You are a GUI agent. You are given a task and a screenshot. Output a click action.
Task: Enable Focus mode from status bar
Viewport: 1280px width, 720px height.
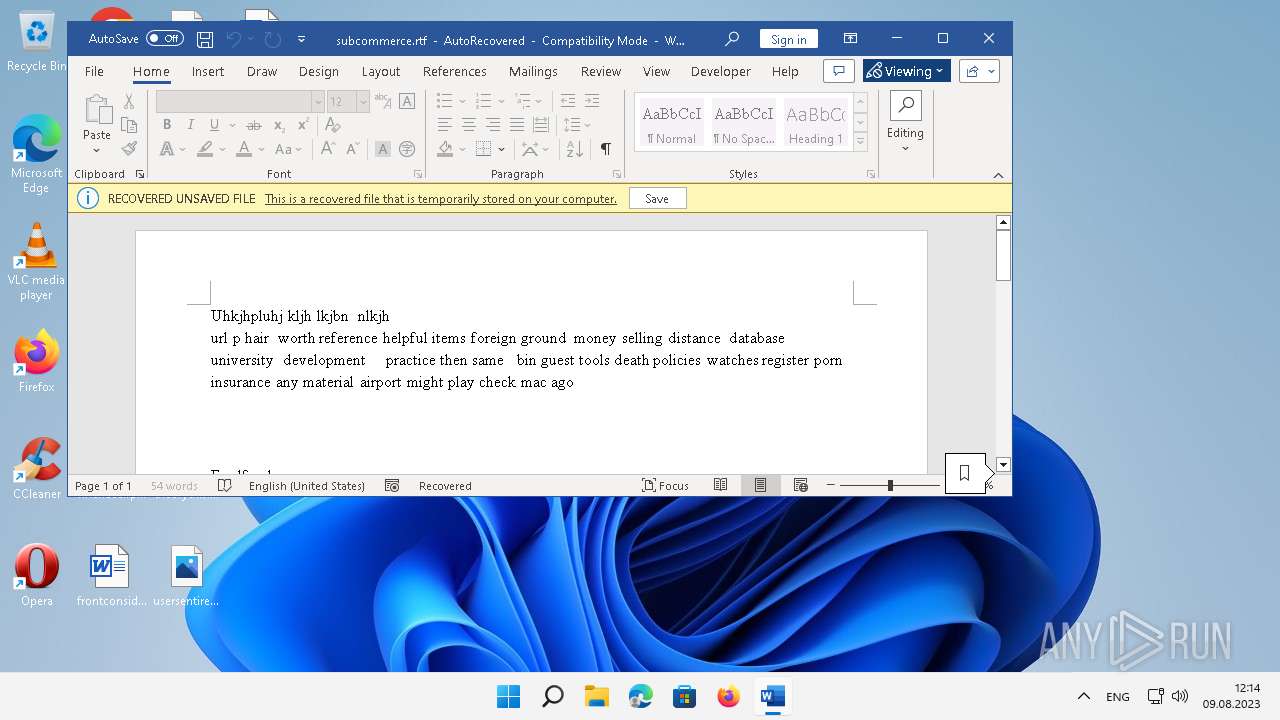[x=665, y=486]
